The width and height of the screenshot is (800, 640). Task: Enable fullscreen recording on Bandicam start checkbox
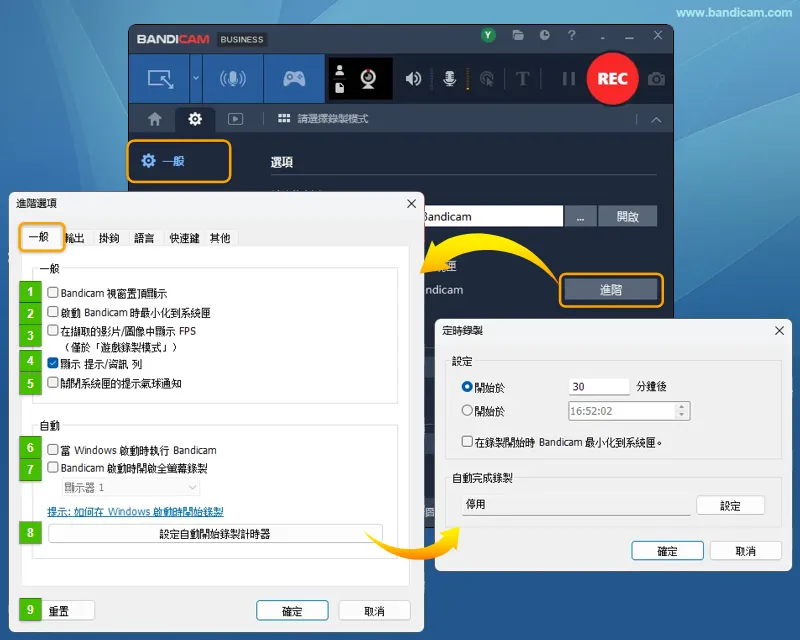[53, 467]
